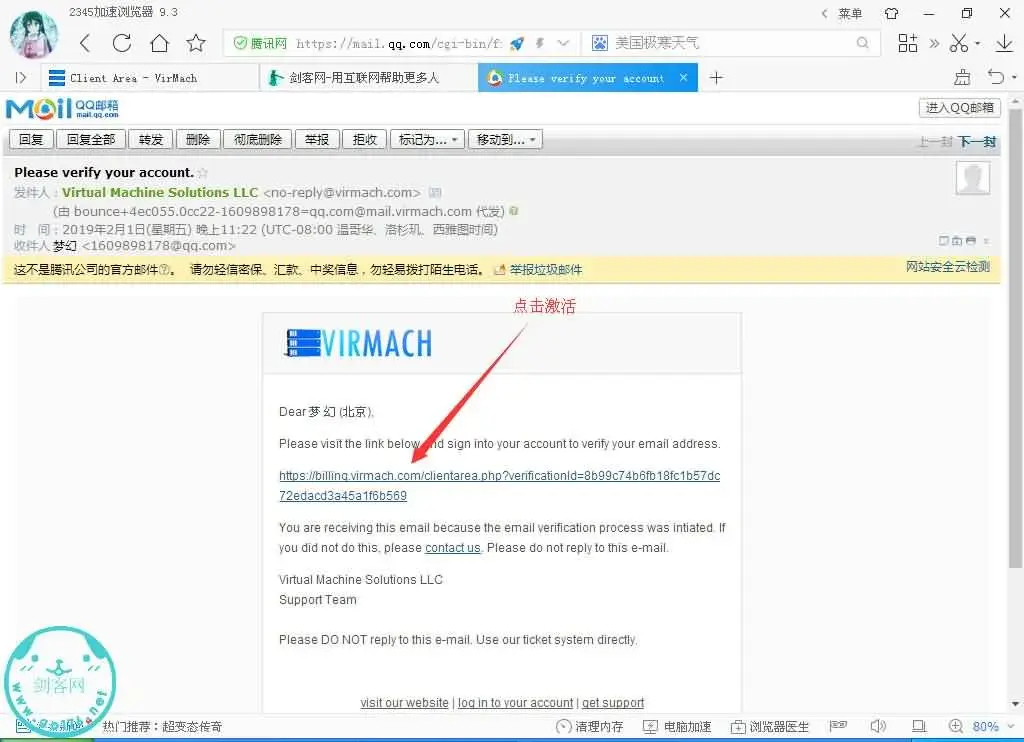Screen dimensions: 1024x742
Task: Click 浏览器医生 in status bar
Action: click(770, 726)
